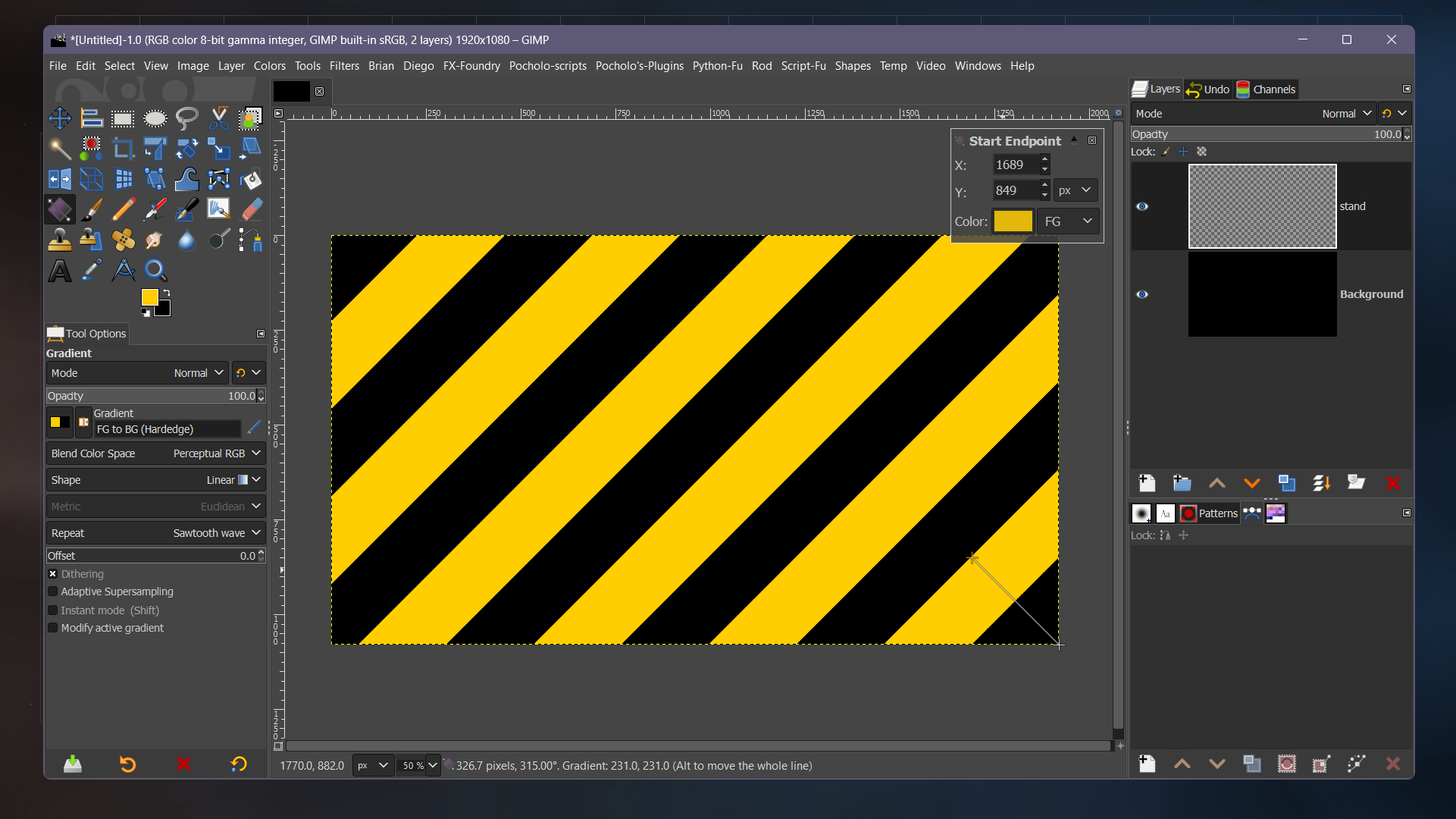Open the Repeat Sawtooth wave dropdown
This screenshot has height=819, width=1456.
(x=155, y=533)
